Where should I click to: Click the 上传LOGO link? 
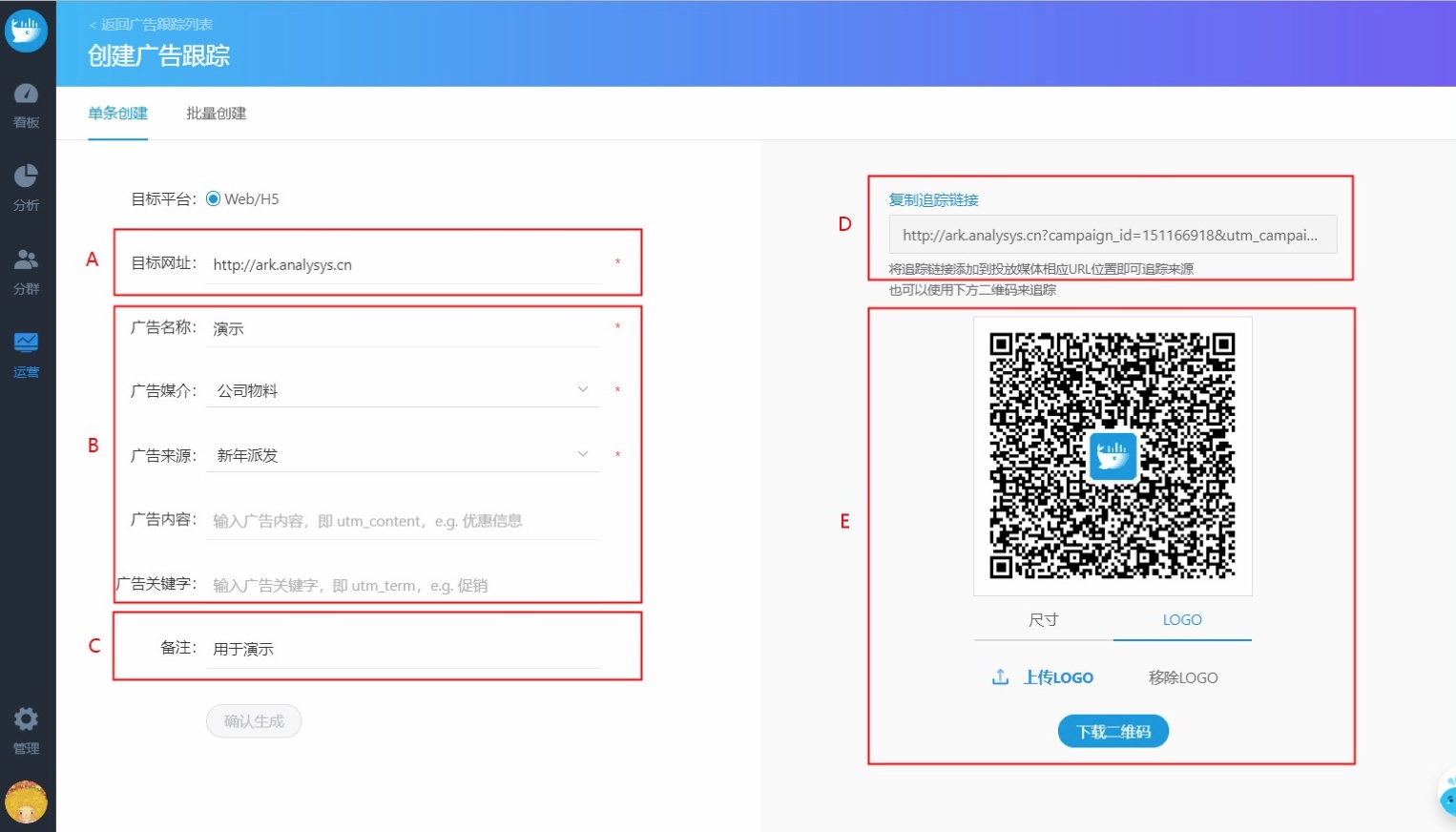pos(1058,677)
